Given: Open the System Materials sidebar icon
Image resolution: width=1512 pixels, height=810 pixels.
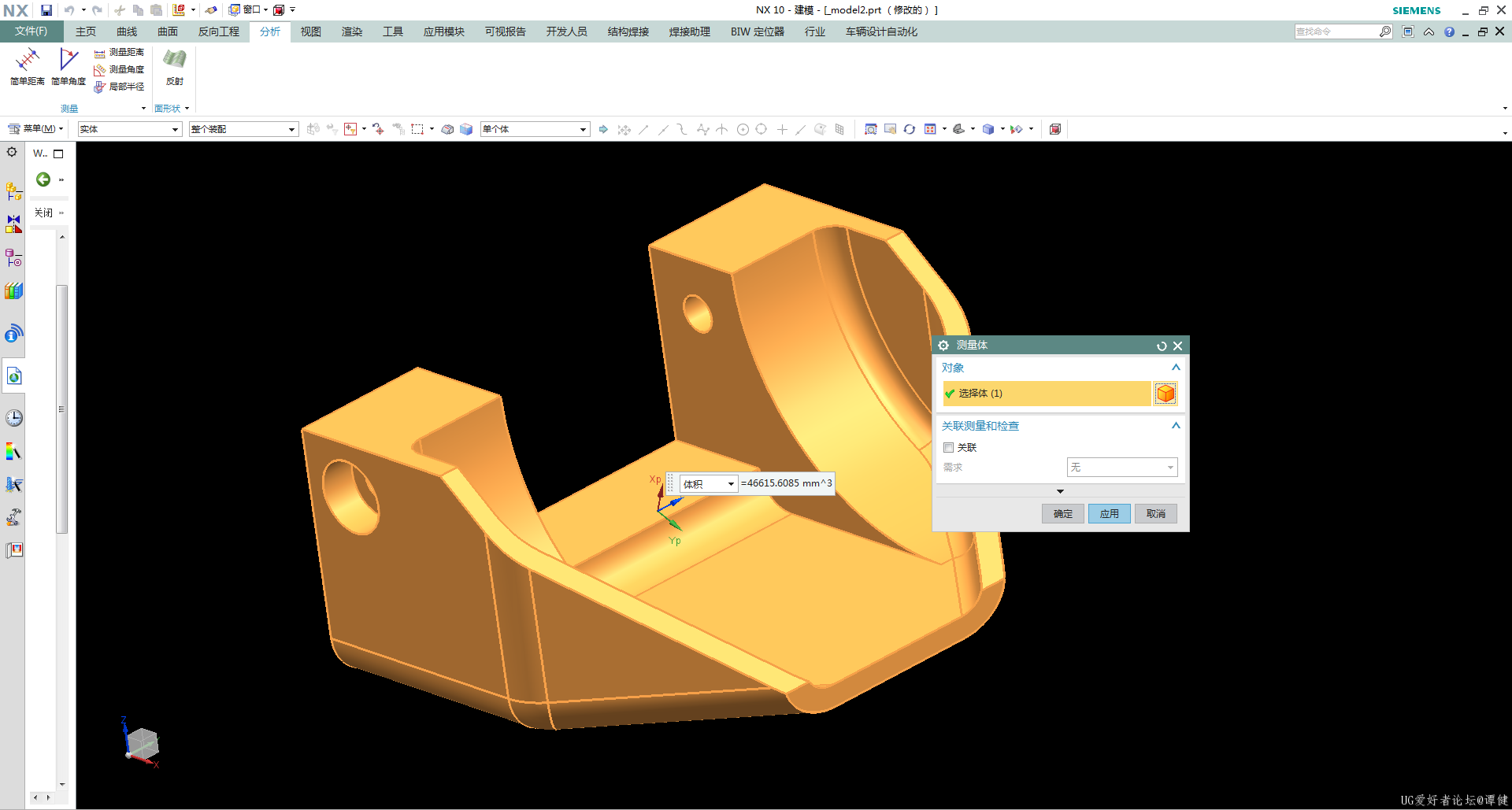Looking at the screenshot, I should pos(13,452).
